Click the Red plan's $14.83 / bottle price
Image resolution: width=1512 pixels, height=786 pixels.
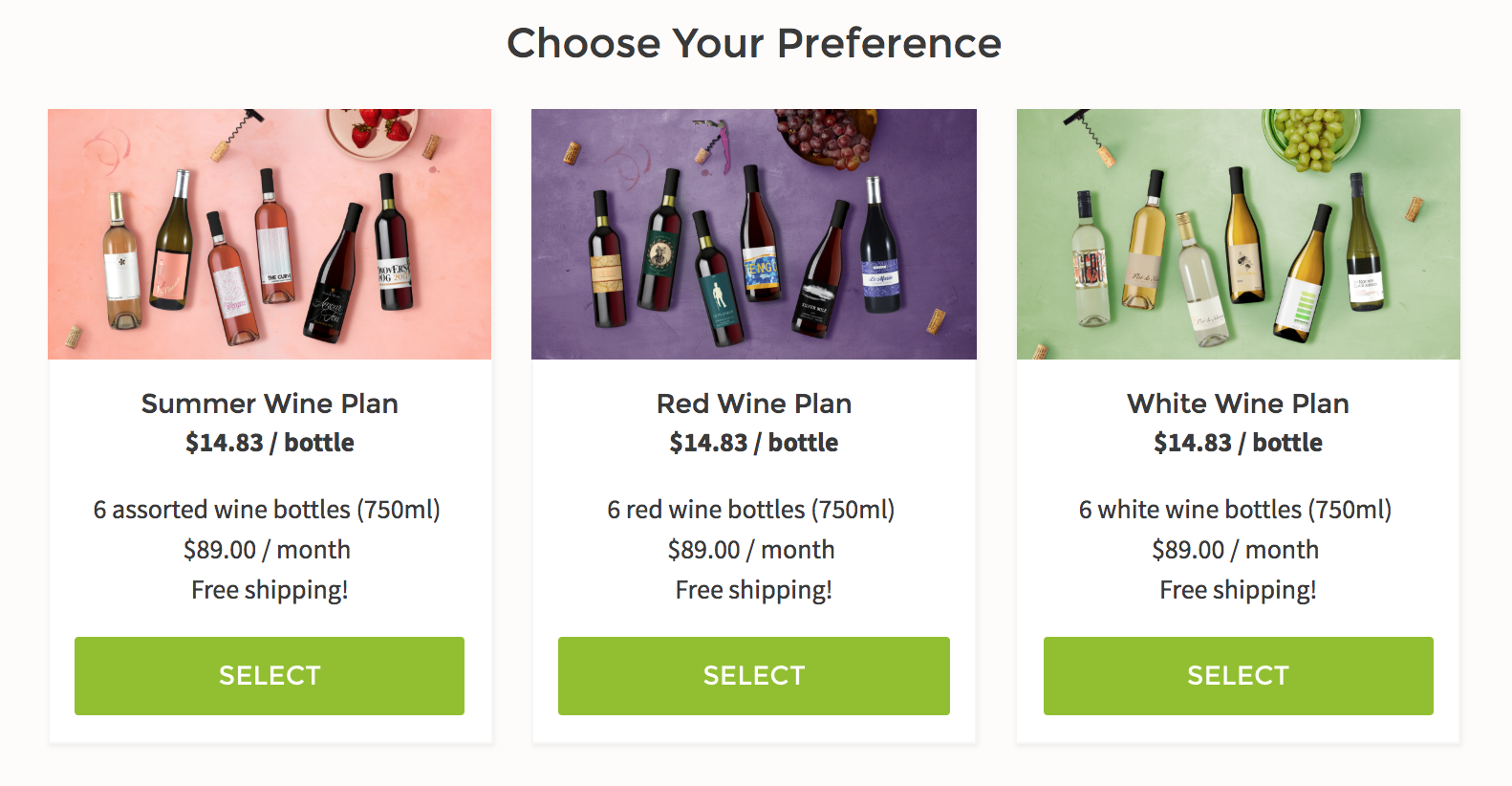click(x=753, y=443)
